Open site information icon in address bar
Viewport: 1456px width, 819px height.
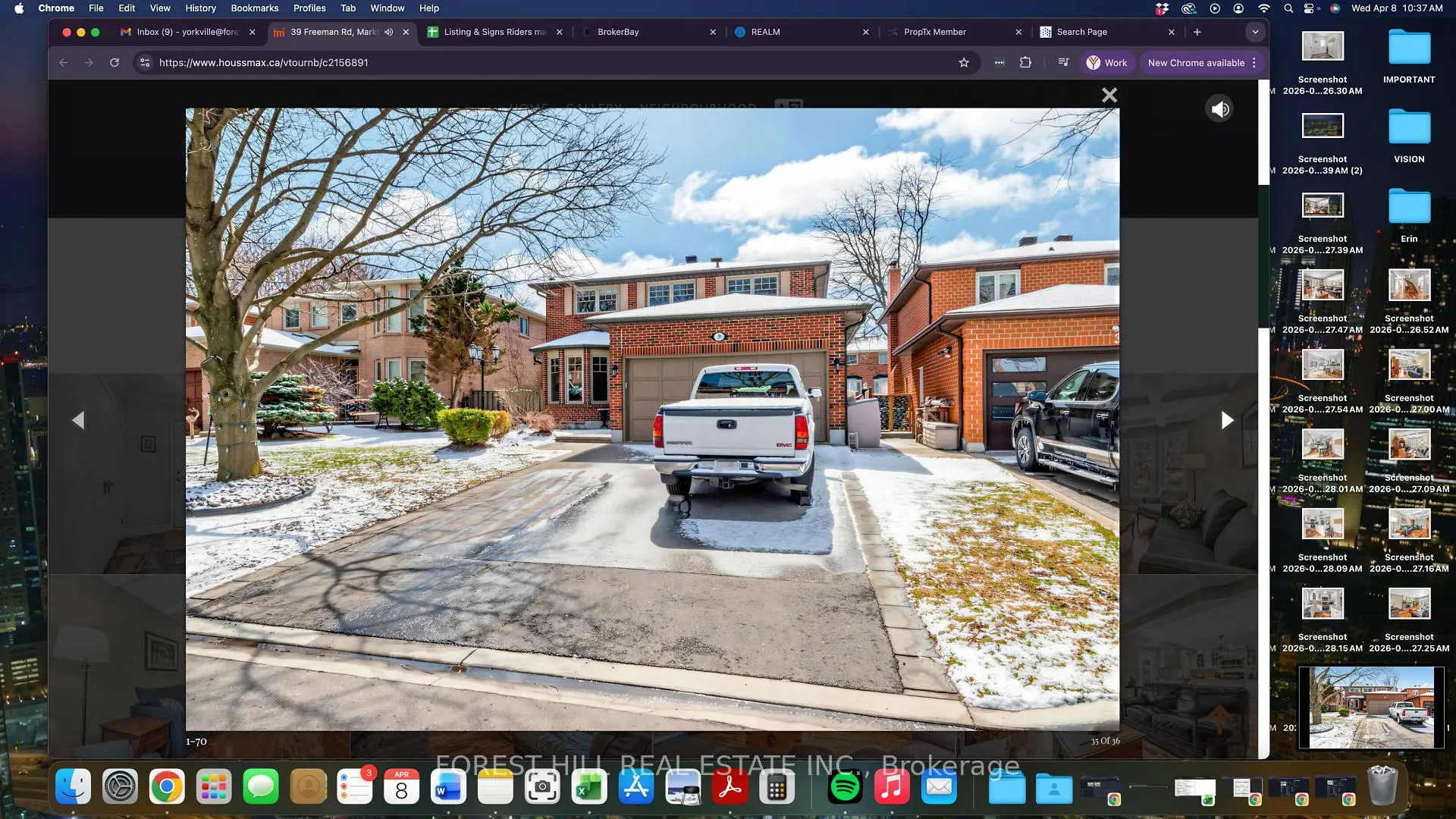(145, 63)
